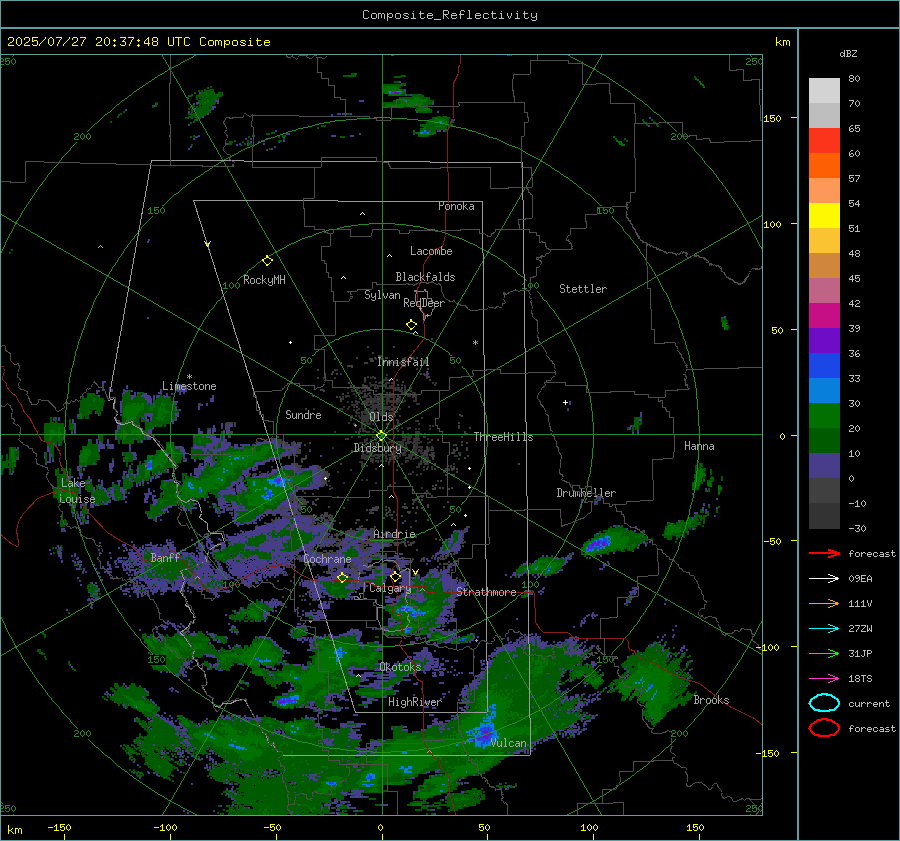Screen dimensions: 900x841
Task: Click the Brooks label on map
Action: 711,700
